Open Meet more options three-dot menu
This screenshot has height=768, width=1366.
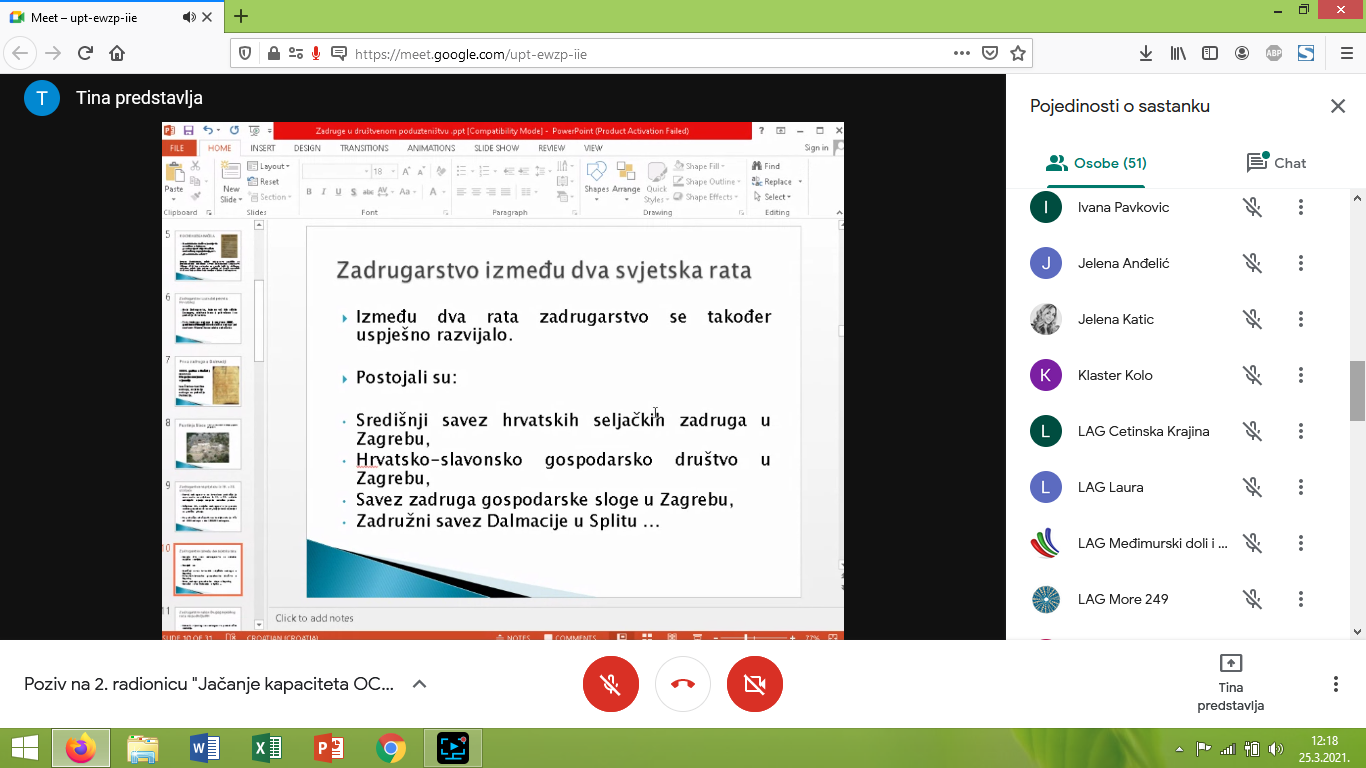click(x=1335, y=684)
